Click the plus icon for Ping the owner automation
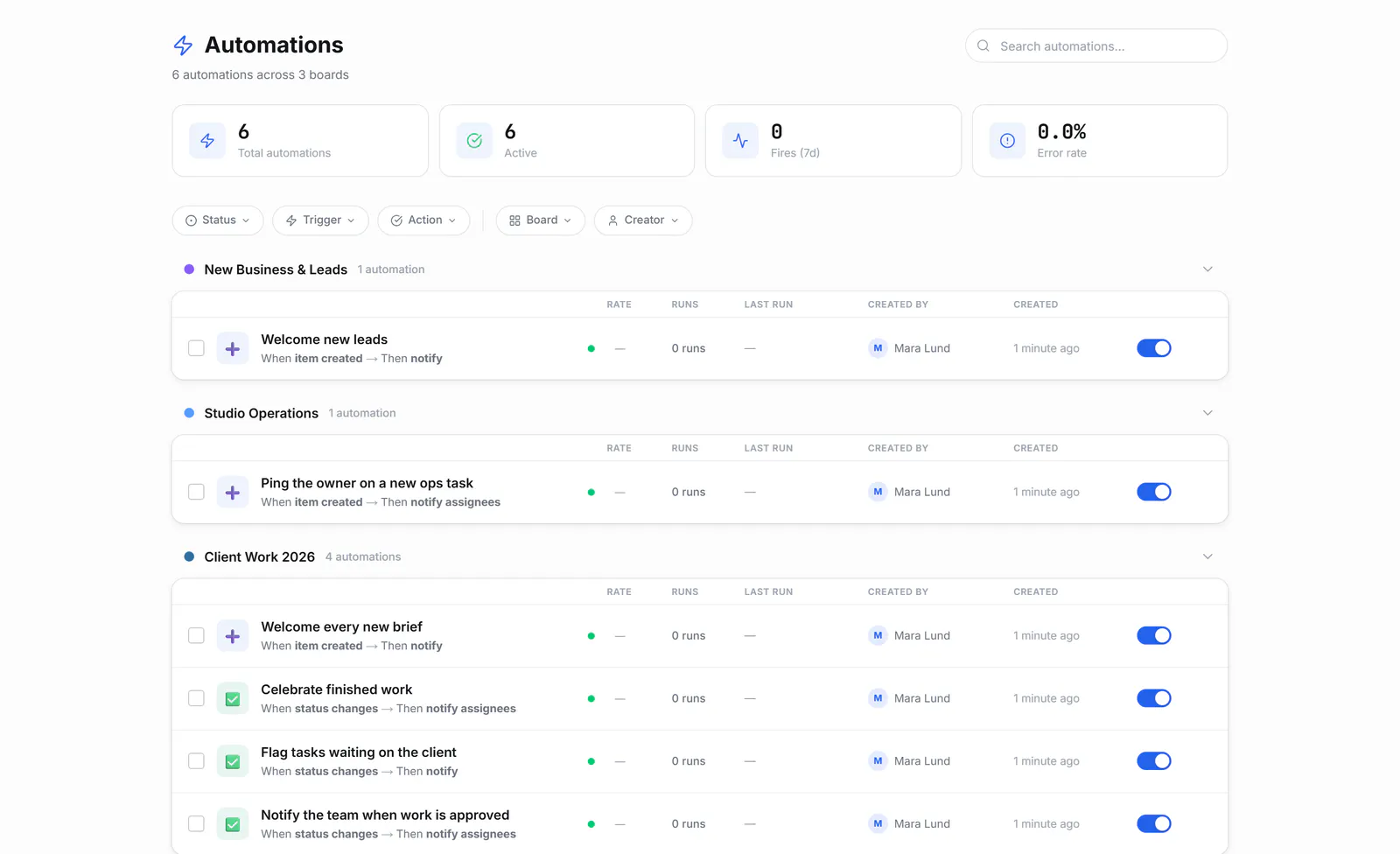 tap(233, 492)
